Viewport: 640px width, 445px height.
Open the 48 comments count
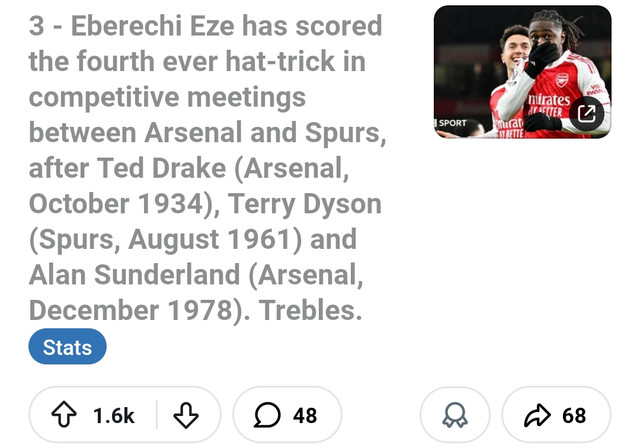[305, 416]
